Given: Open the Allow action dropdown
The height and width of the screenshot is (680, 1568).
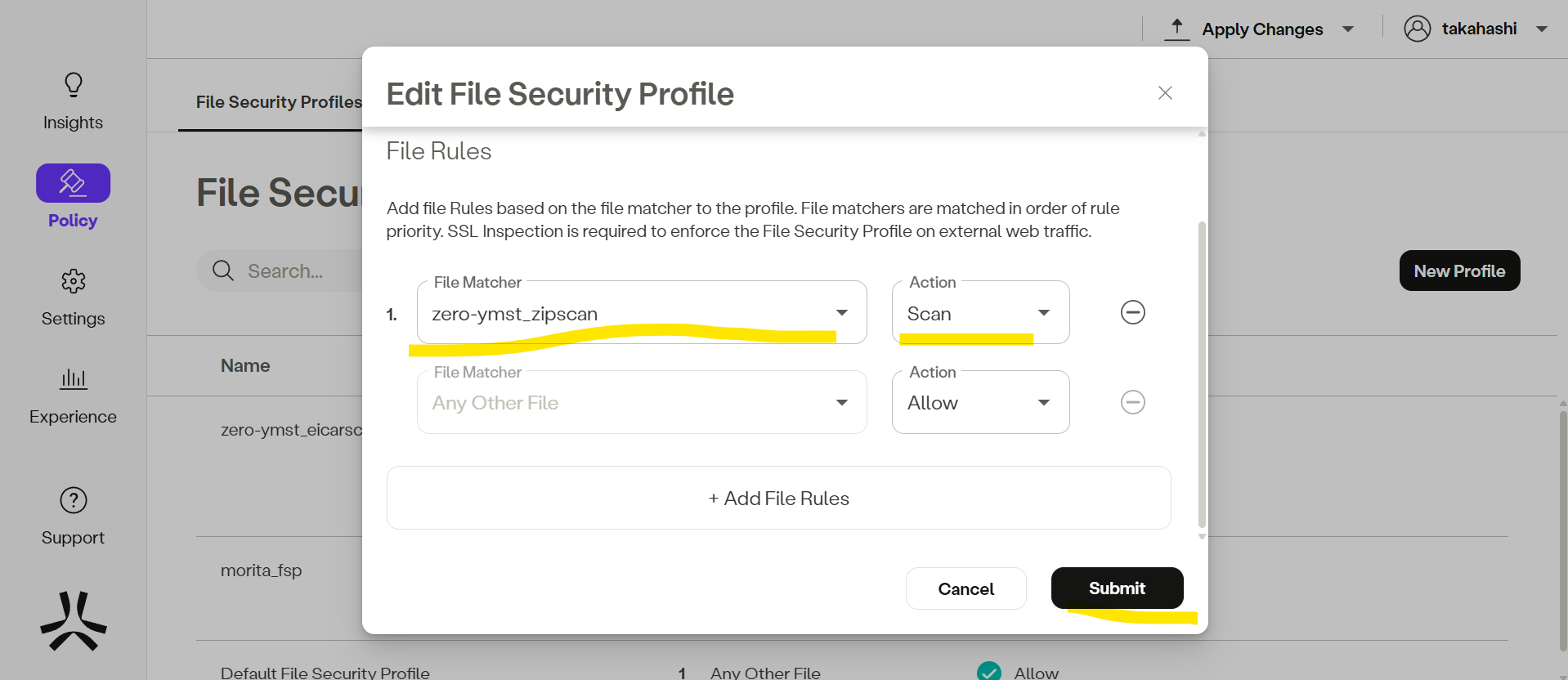Looking at the screenshot, I should coord(979,402).
